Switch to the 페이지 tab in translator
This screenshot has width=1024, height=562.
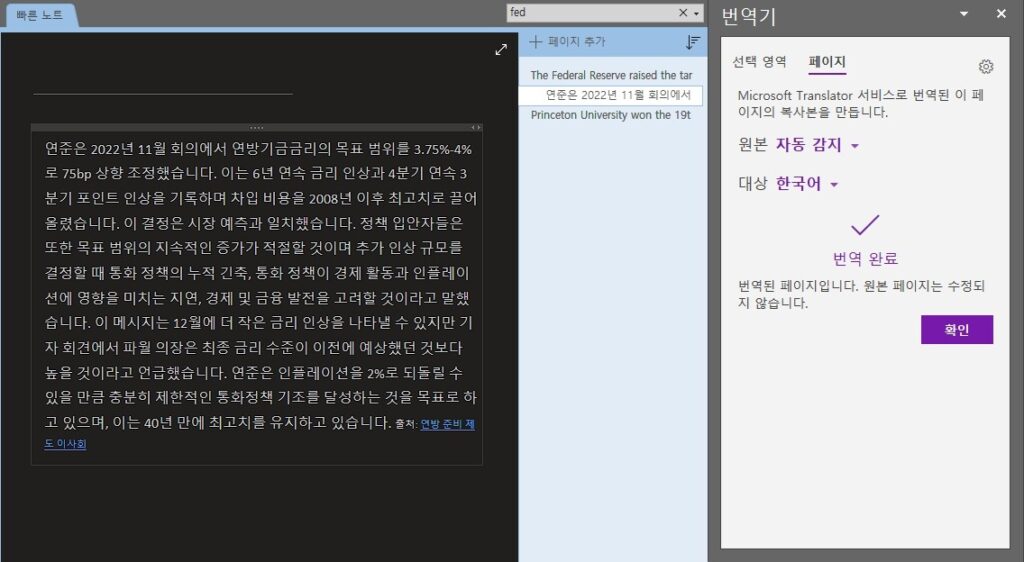point(827,62)
